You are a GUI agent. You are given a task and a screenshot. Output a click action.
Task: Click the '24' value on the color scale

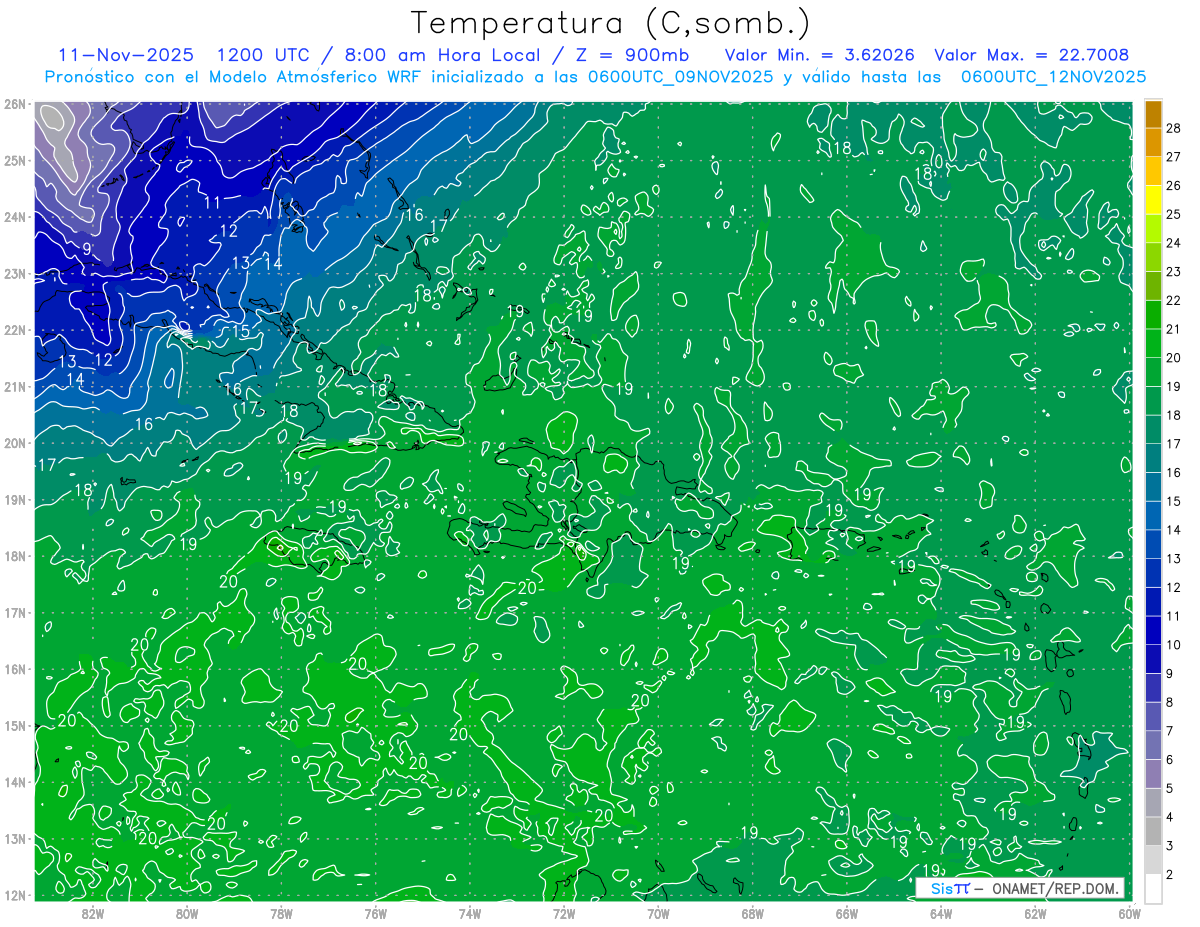pyautogui.click(x=1174, y=243)
